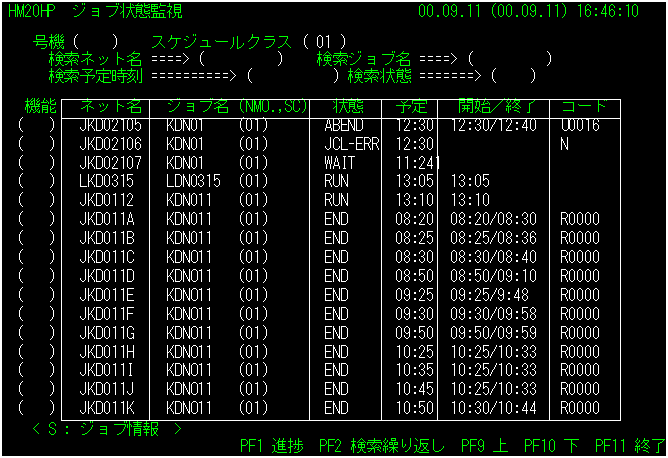This screenshot has height=458, width=668.
Task: Focus the 検索ジョブ名 input field
Action: pyautogui.click(x=510, y=59)
